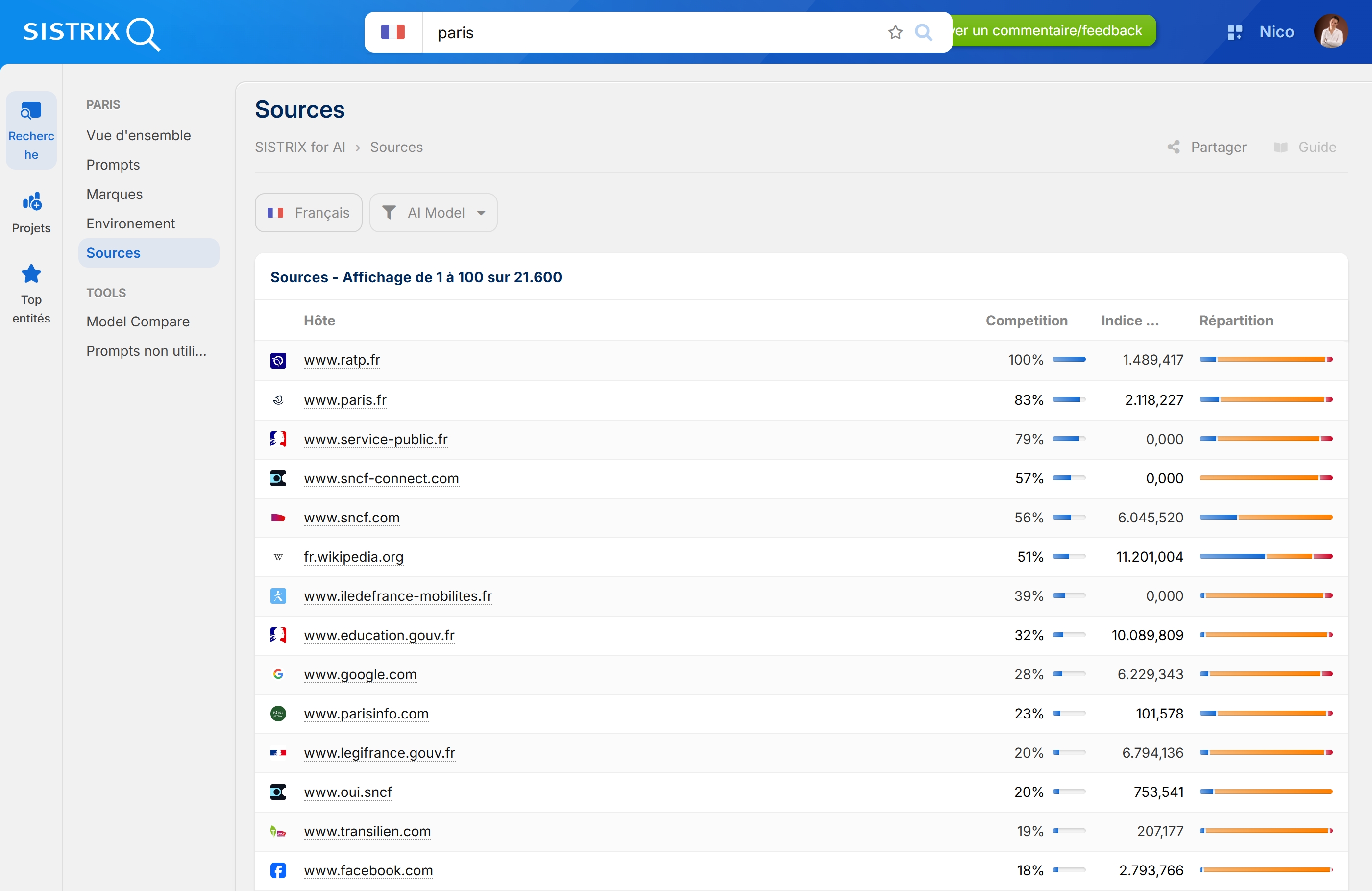This screenshot has width=1372, height=891.
Task: Click the www.sncf.com favicon
Action: [278, 517]
